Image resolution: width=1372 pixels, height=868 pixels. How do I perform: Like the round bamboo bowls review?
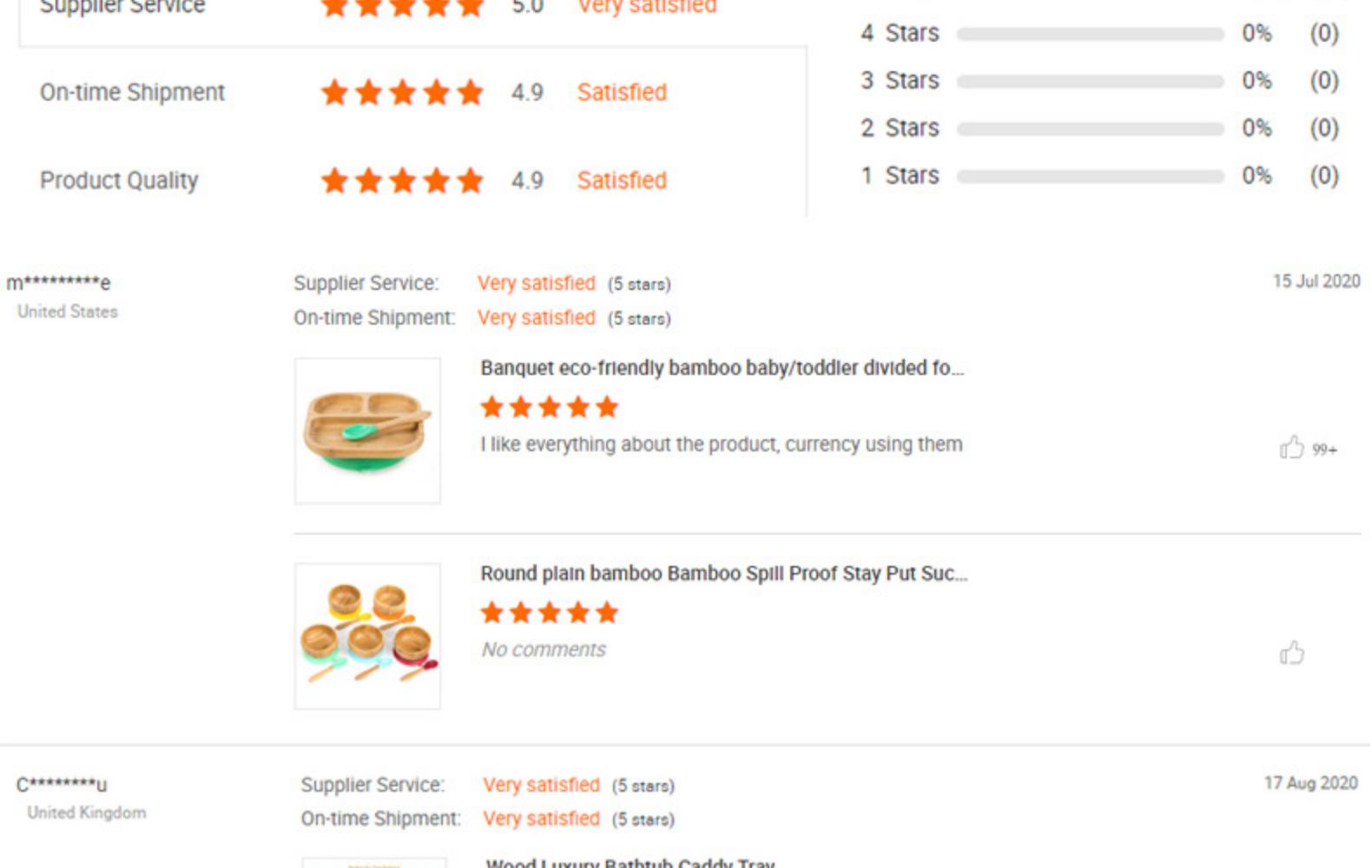1291,653
